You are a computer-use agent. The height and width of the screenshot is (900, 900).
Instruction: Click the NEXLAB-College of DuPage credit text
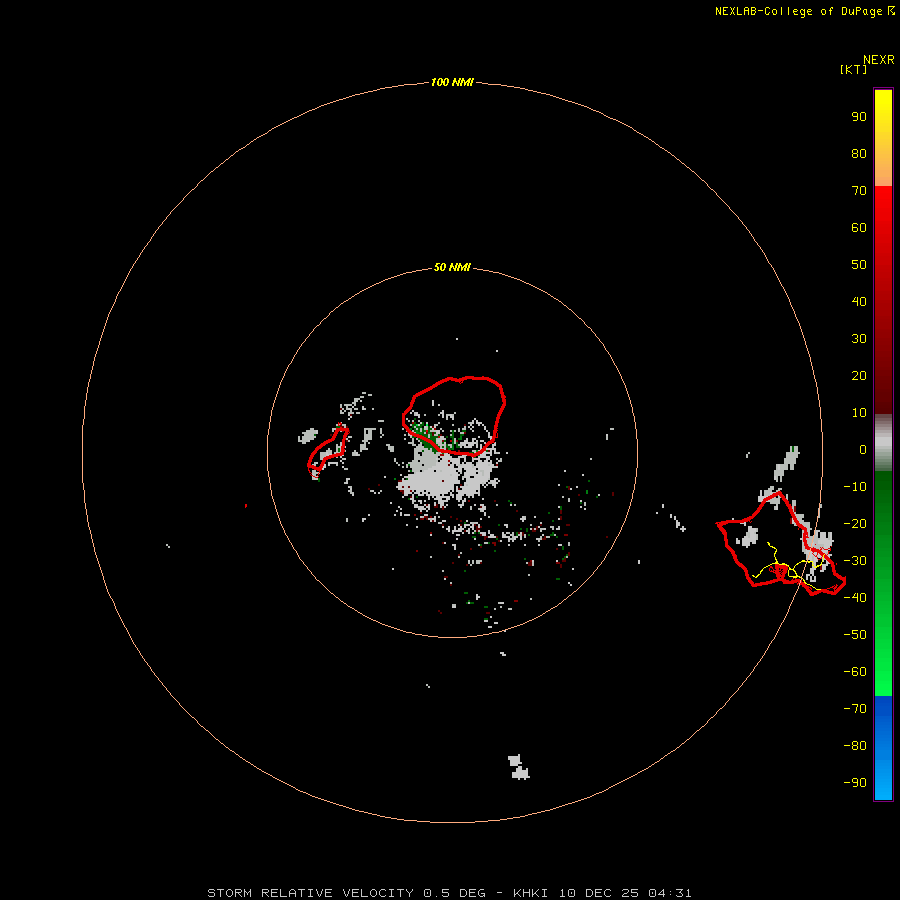coord(798,11)
